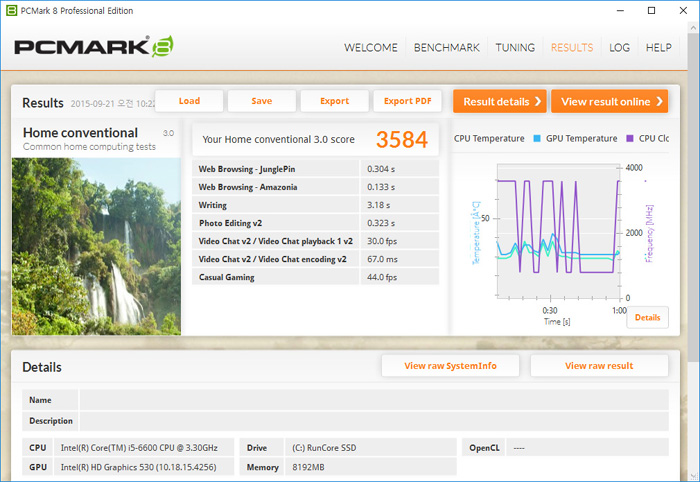Image resolution: width=700 pixels, height=482 pixels.
Task: Click the Export button
Action: point(334,101)
